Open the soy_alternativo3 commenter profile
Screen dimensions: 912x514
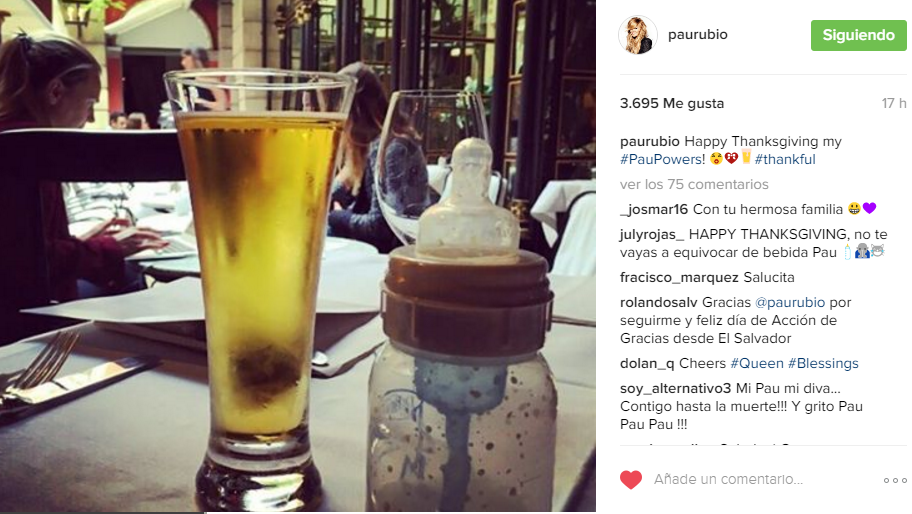click(675, 388)
